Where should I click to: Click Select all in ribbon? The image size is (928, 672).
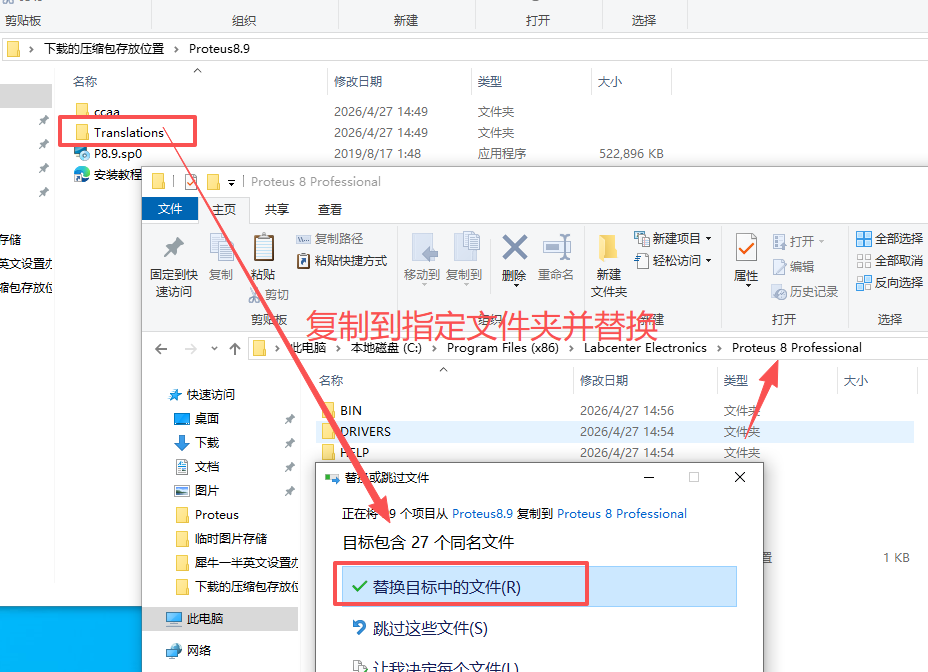pos(890,239)
